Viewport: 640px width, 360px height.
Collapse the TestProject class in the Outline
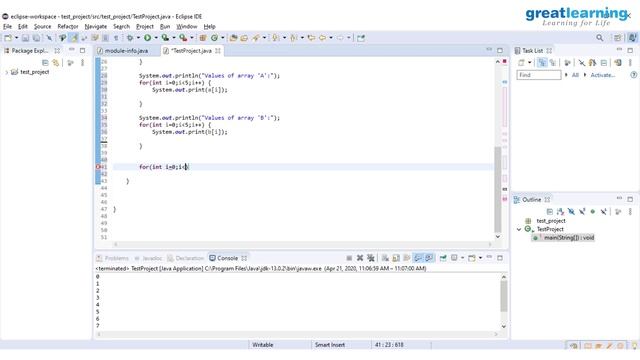(519, 229)
